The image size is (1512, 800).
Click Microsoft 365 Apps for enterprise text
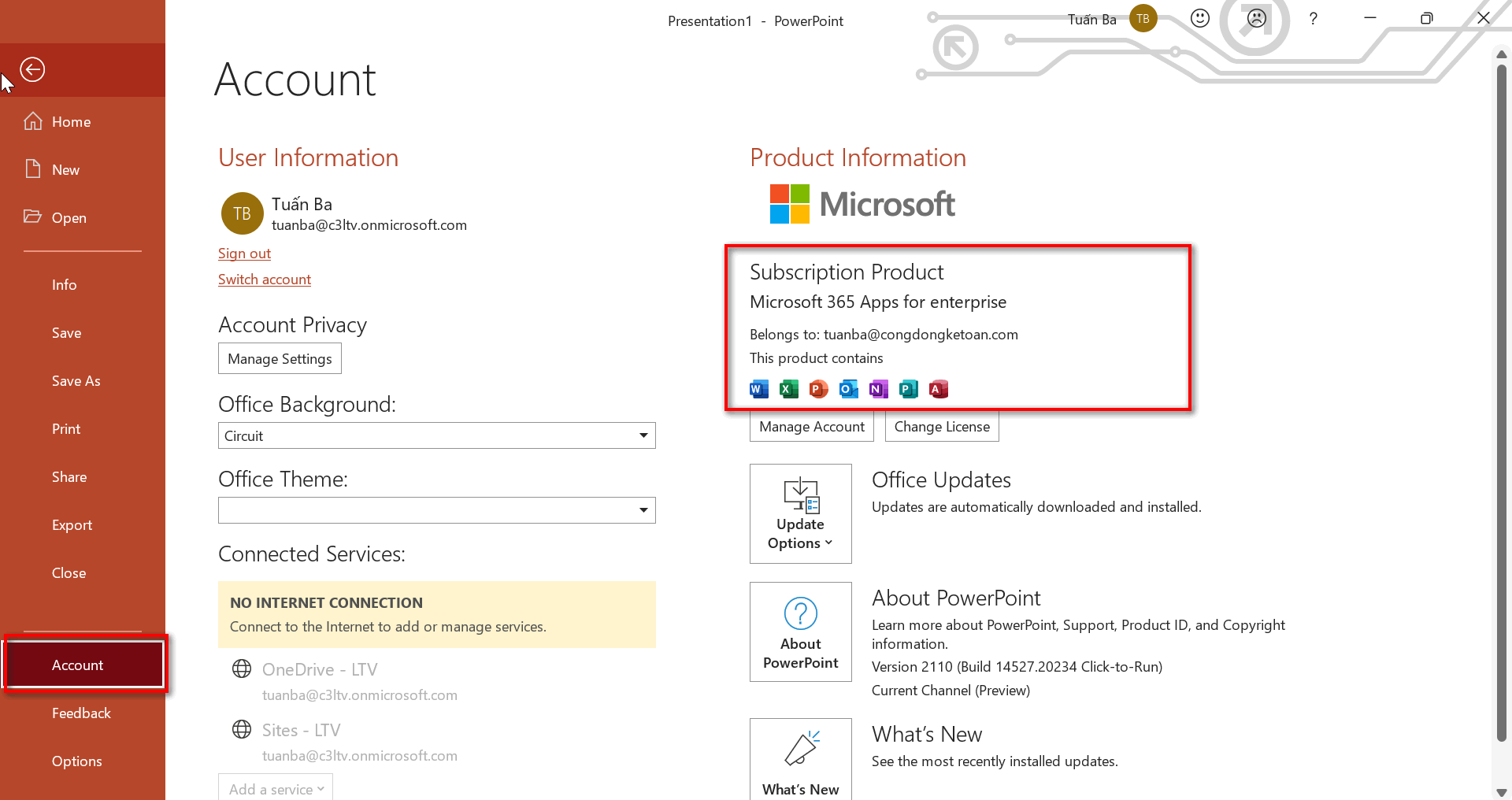(878, 302)
